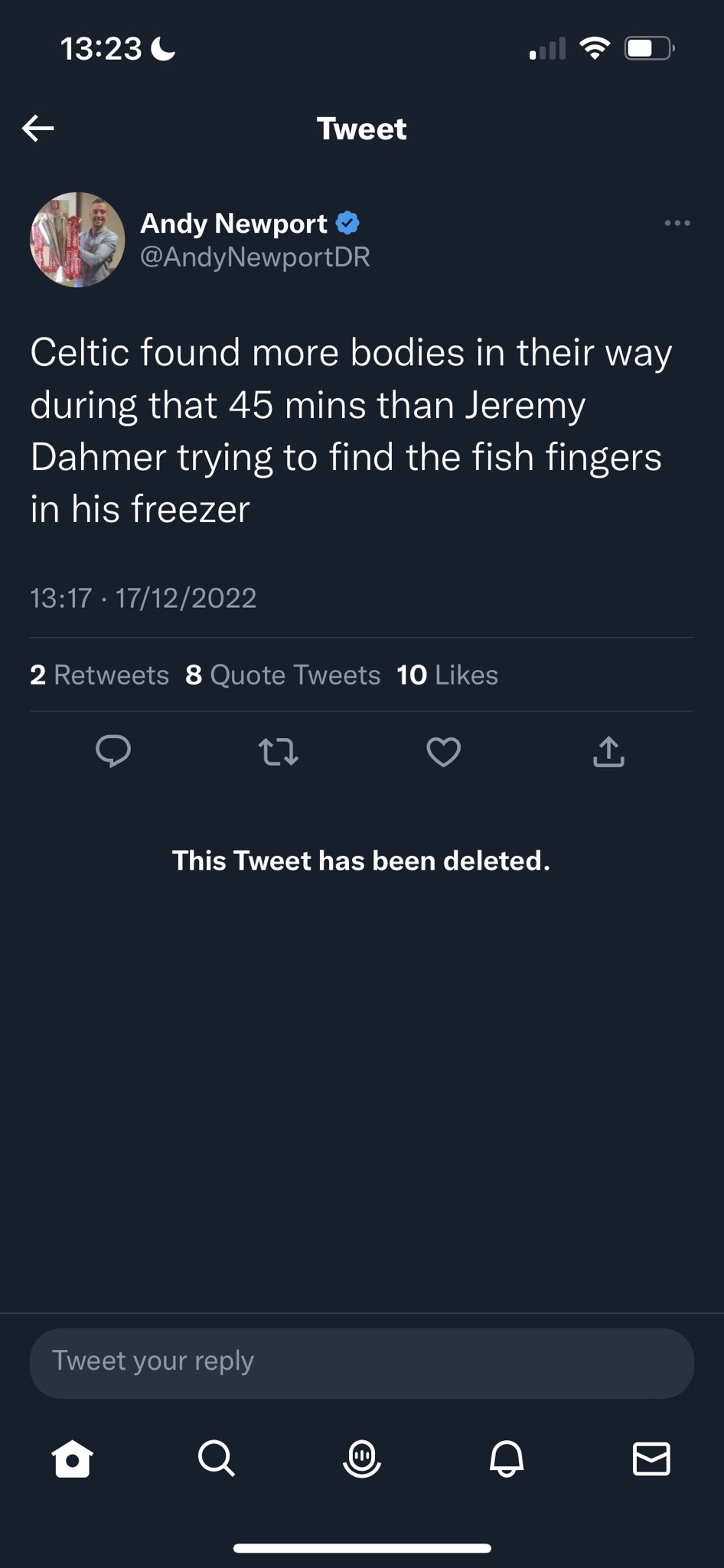Open Messages envelope icon
This screenshot has height=1568, width=724.
tap(651, 1459)
